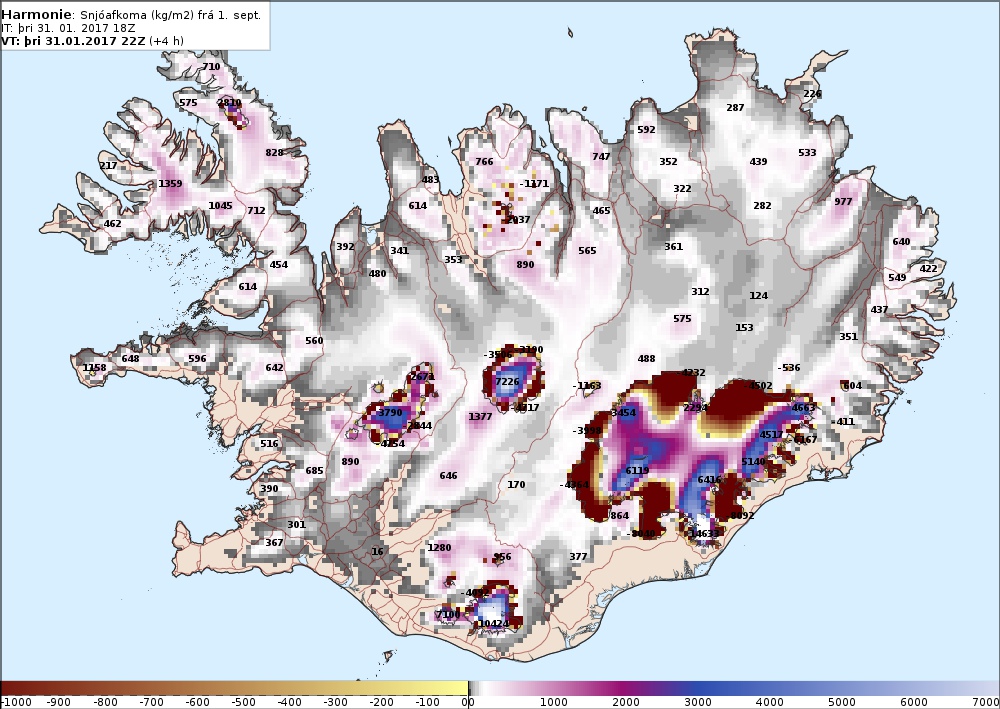Click the 153 value label
Viewport: 1000px width, 709px height.
(x=744, y=327)
